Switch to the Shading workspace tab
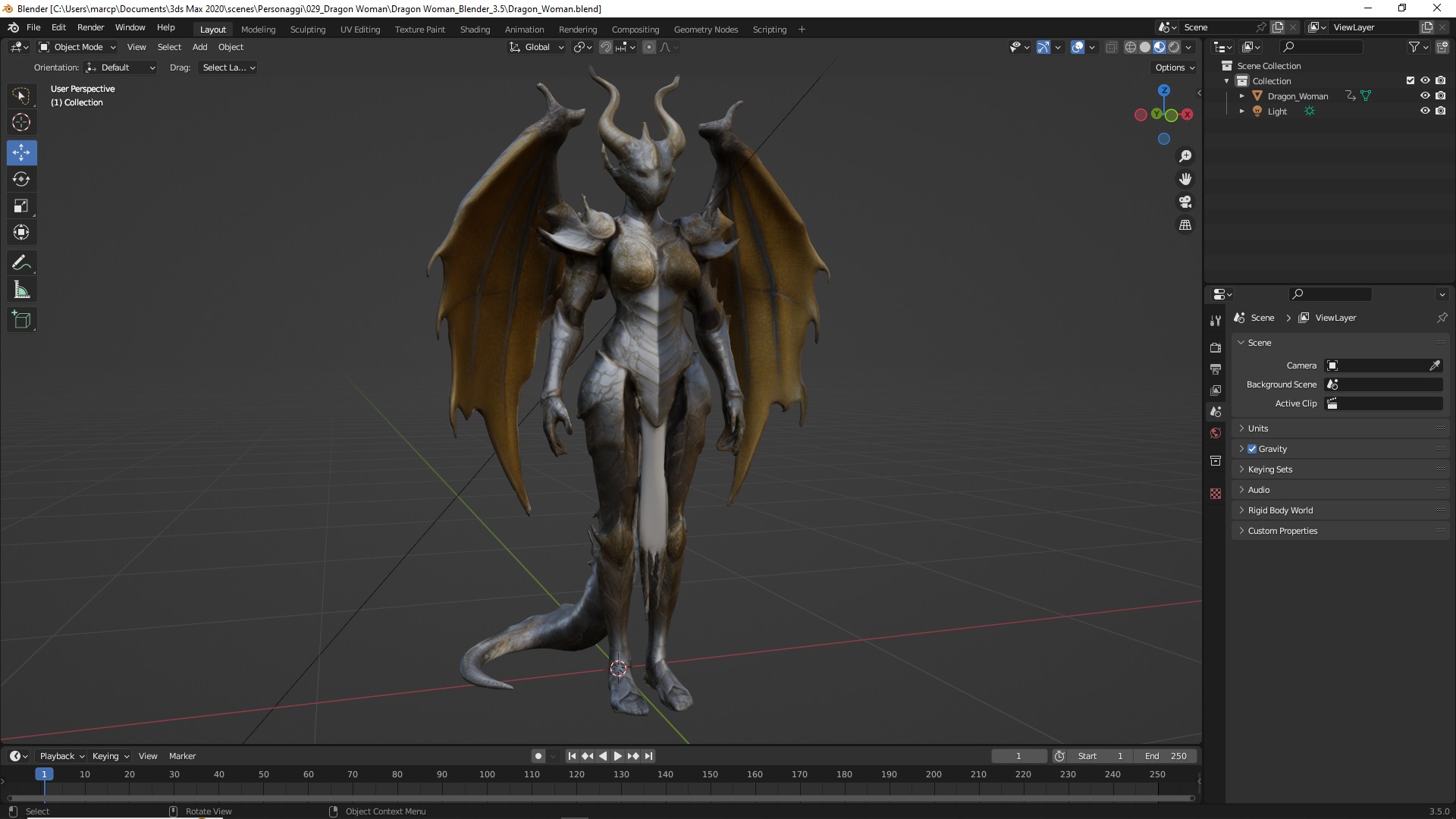This screenshot has width=1456, height=819. pos(475,30)
